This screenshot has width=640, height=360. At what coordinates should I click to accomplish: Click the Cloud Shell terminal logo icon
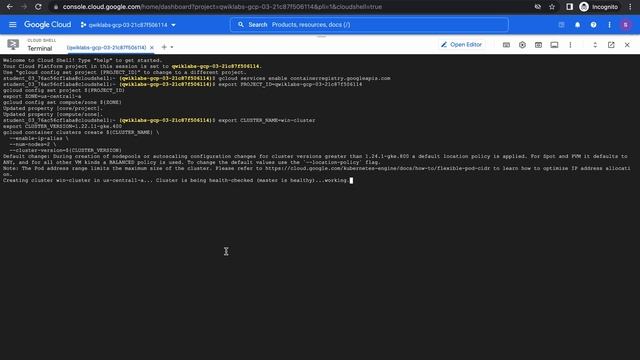[x=13, y=44]
